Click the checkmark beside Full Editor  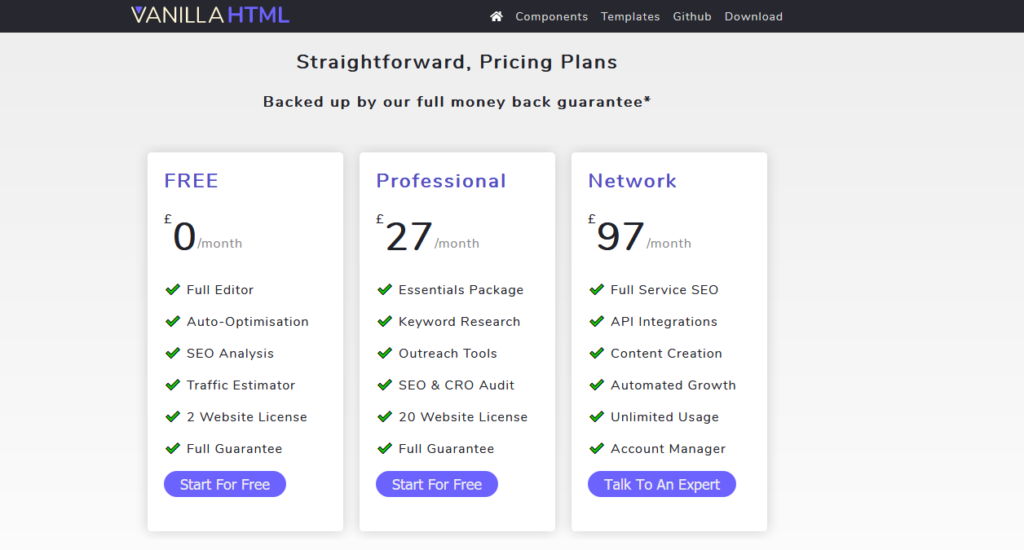tap(172, 289)
